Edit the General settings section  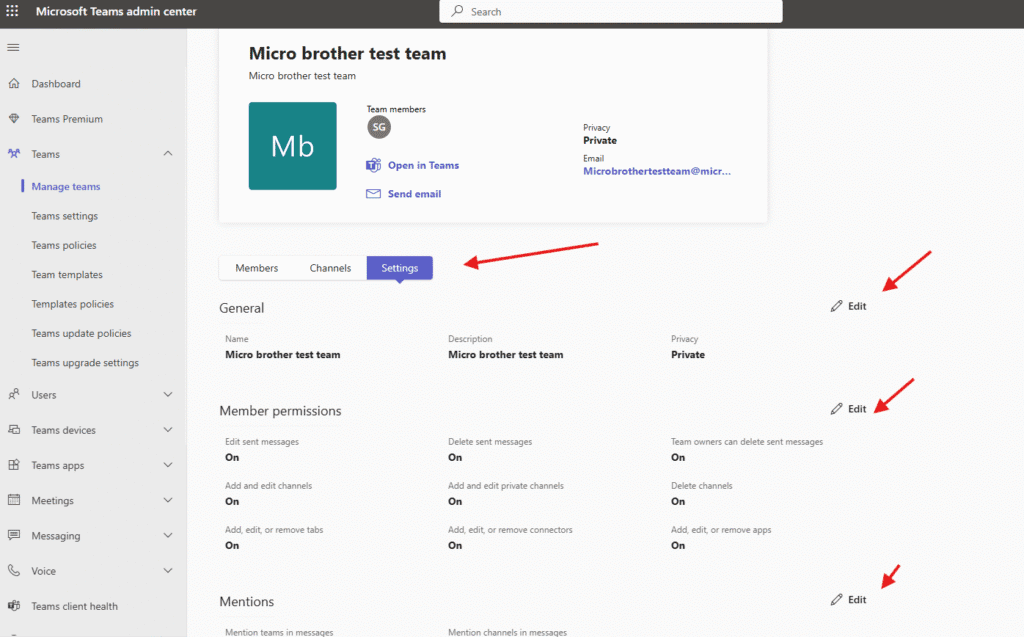849,306
